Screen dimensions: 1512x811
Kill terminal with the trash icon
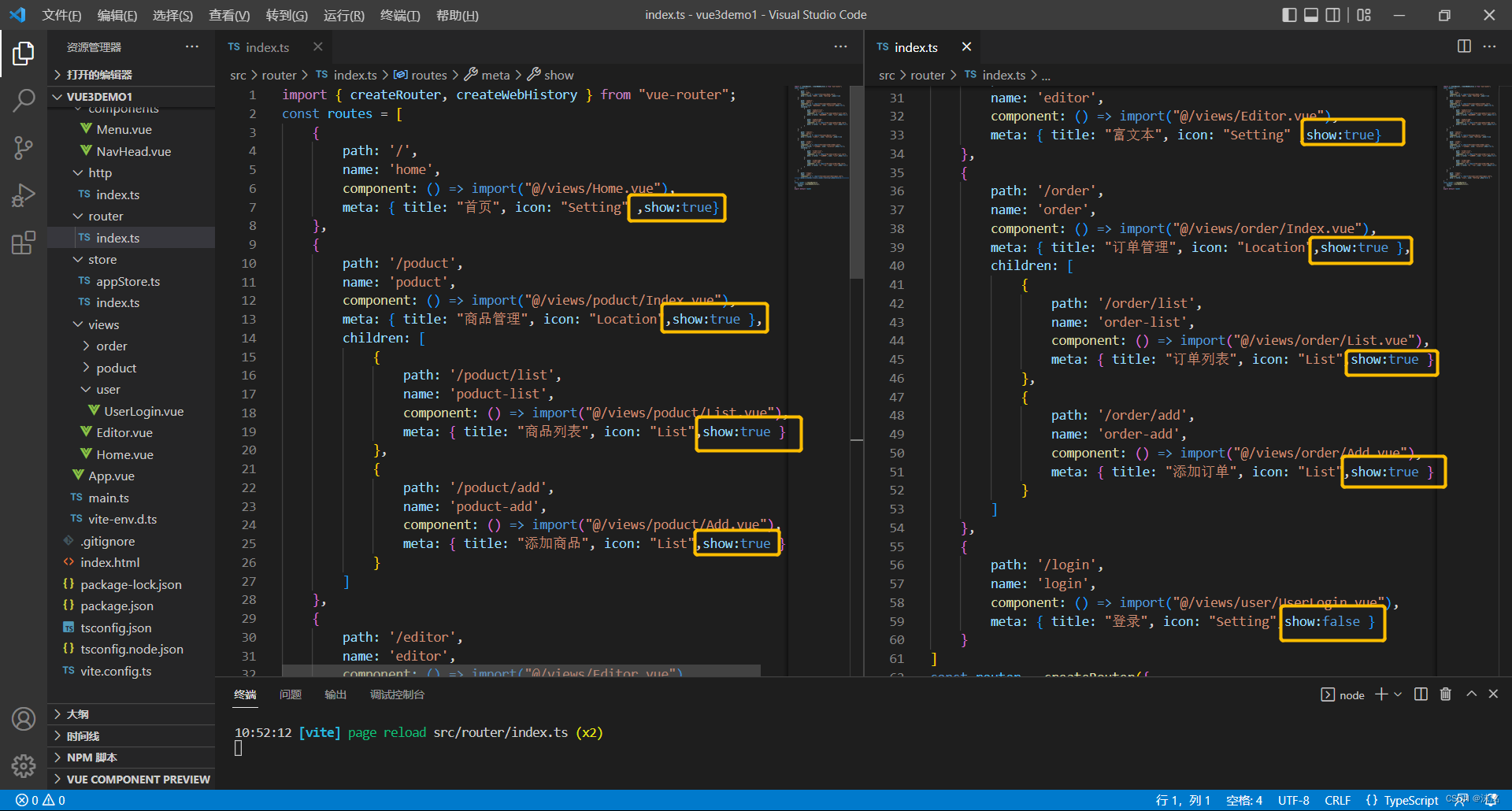(x=1446, y=694)
